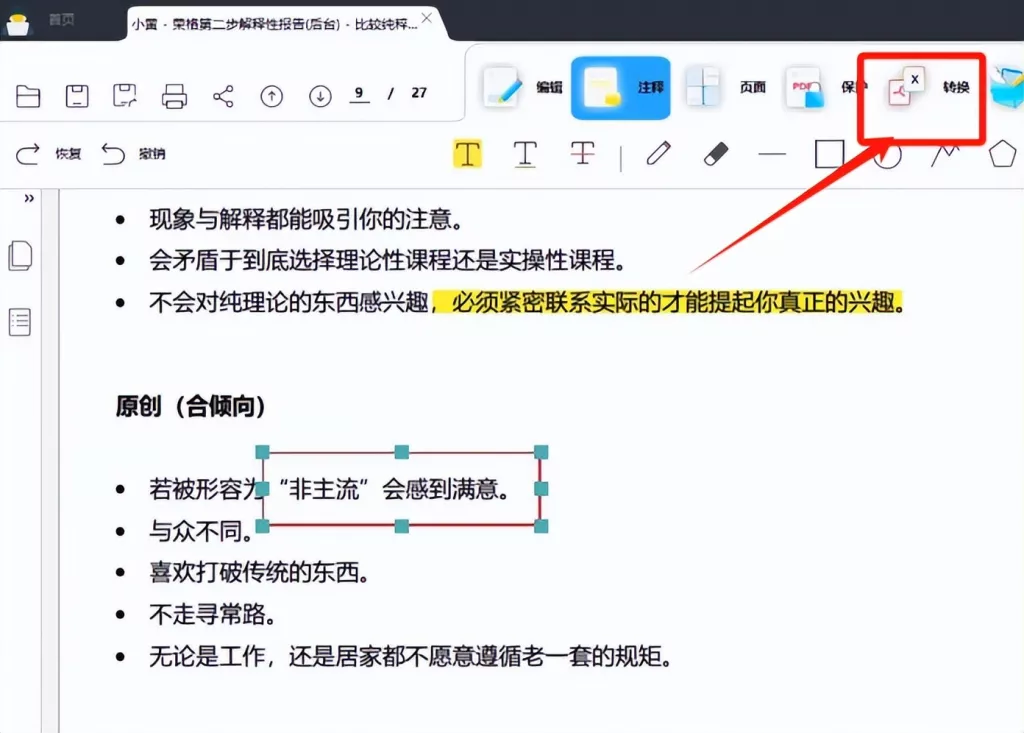Image resolution: width=1024 pixels, height=733 pixels.
Task: Open the 页面 (Page) tab
Action: tap(725, 88)
